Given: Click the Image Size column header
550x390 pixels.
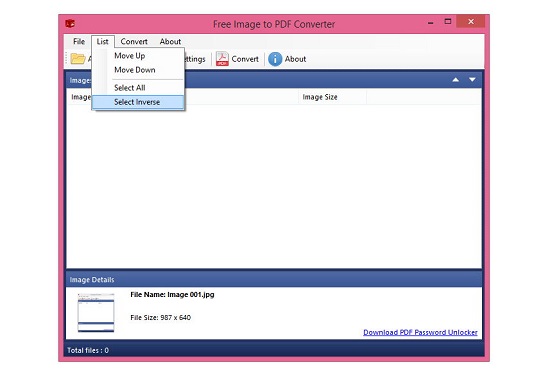Looking at the screenshot, I should (332, 97).
